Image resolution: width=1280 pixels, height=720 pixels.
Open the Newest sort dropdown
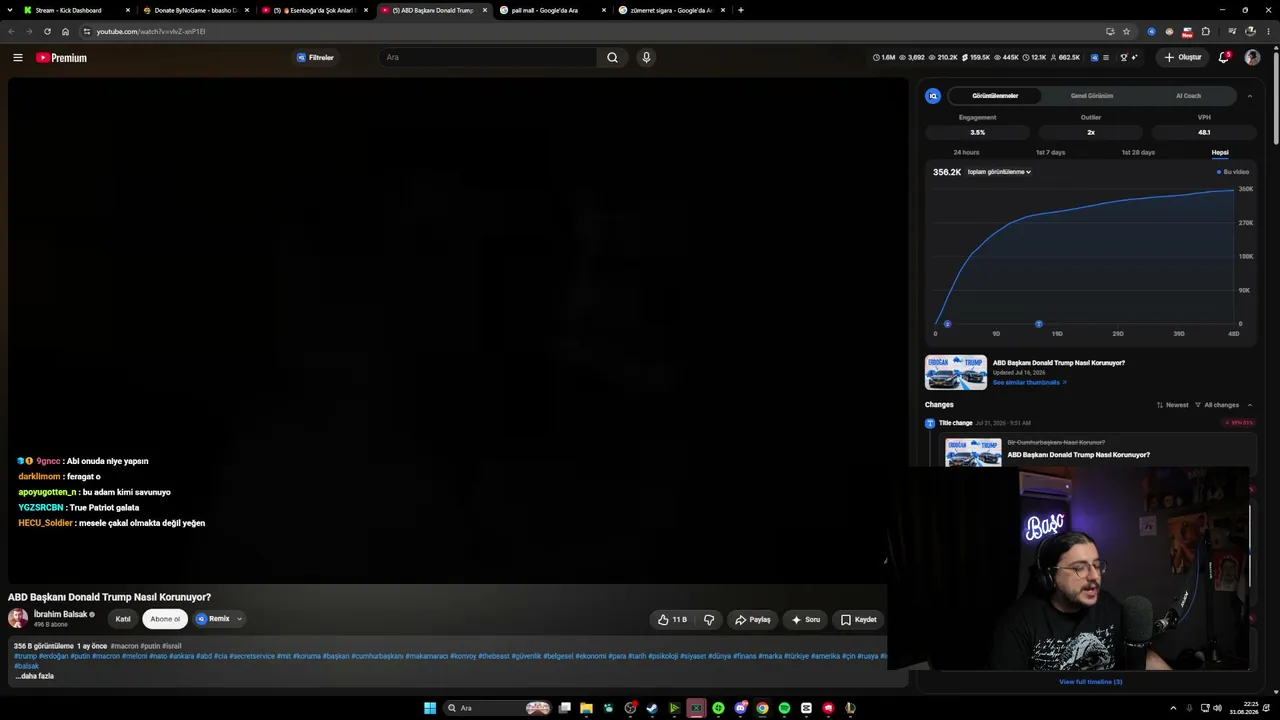click(1172, 405)
